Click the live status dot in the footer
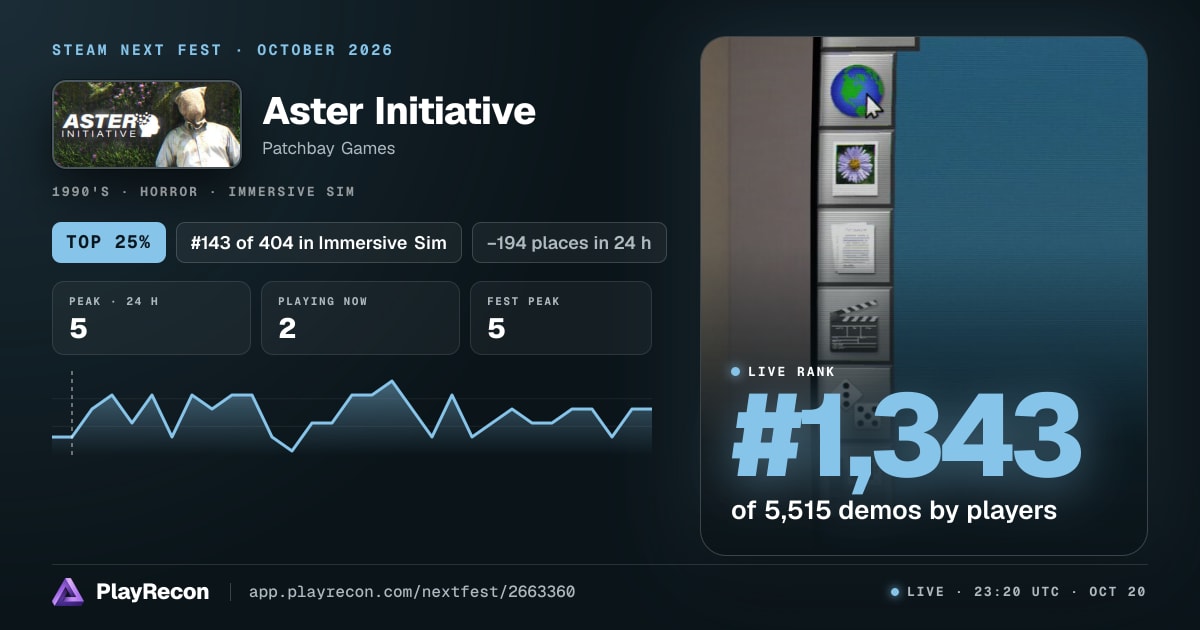Image resolution: width=1200 pixels, height=630 pixels. pos(895,592)
